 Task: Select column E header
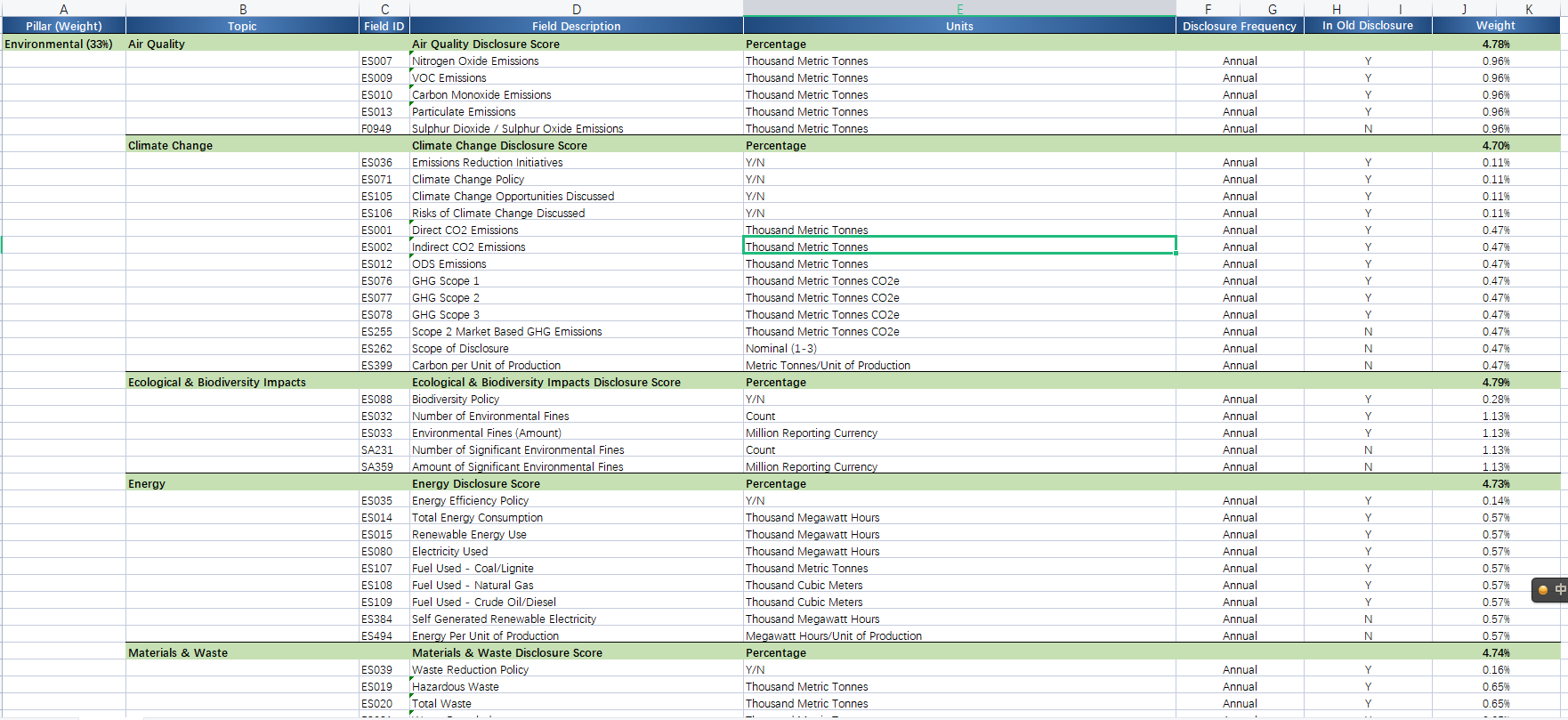tap(959, 9)
